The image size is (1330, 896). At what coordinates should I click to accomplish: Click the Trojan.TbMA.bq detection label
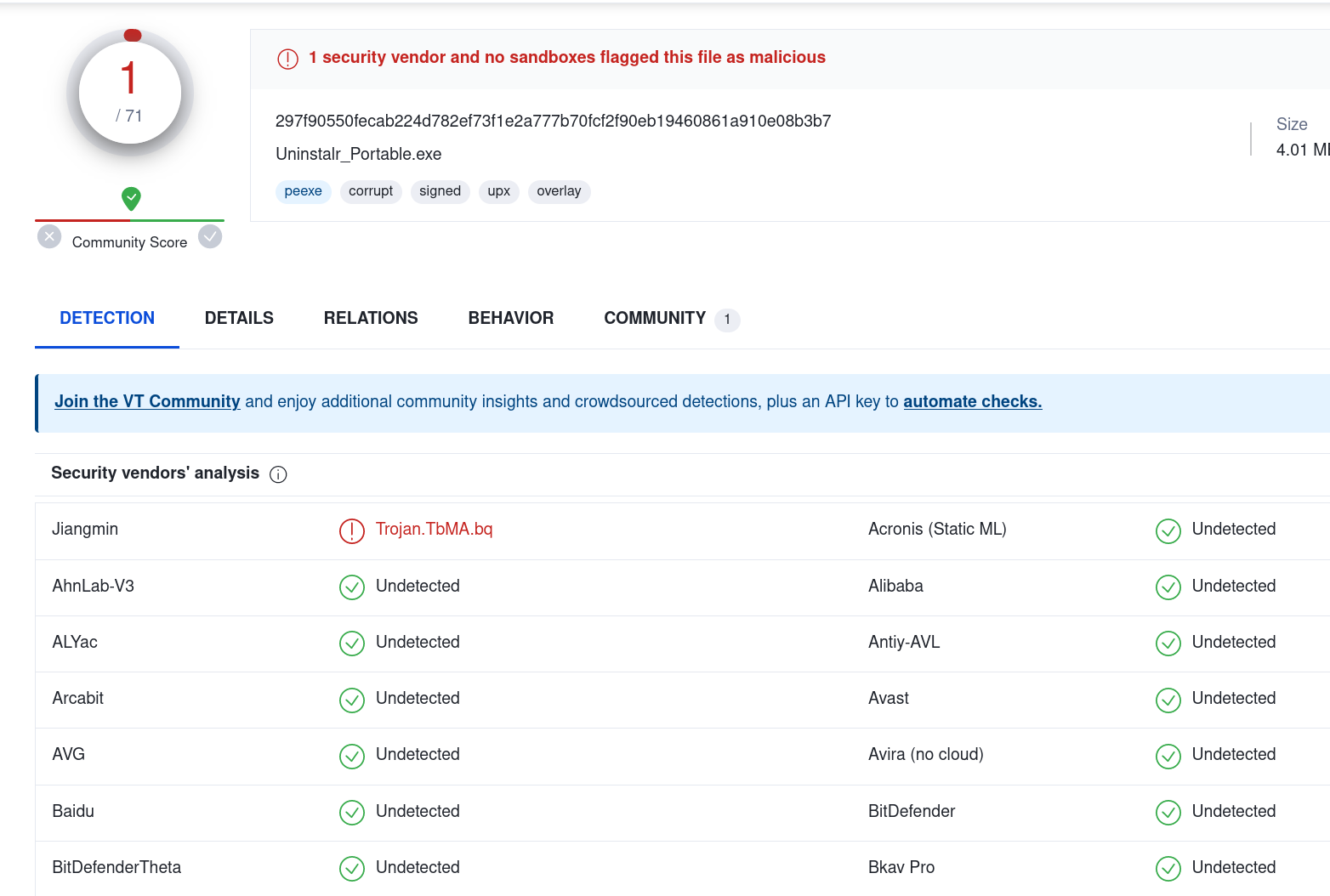click(434, 529)
